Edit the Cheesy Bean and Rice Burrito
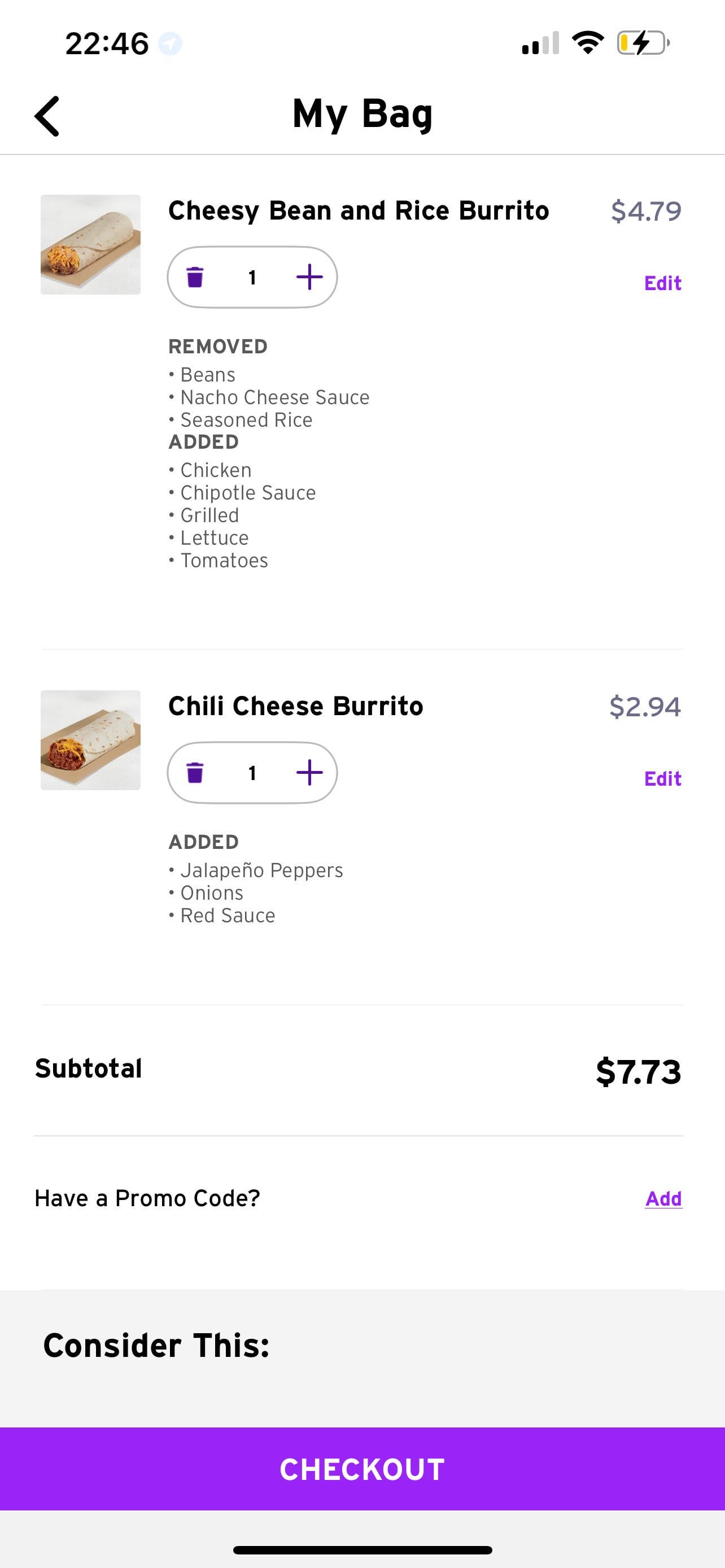Screen dimensions: 725x1568 coord(662,283)
